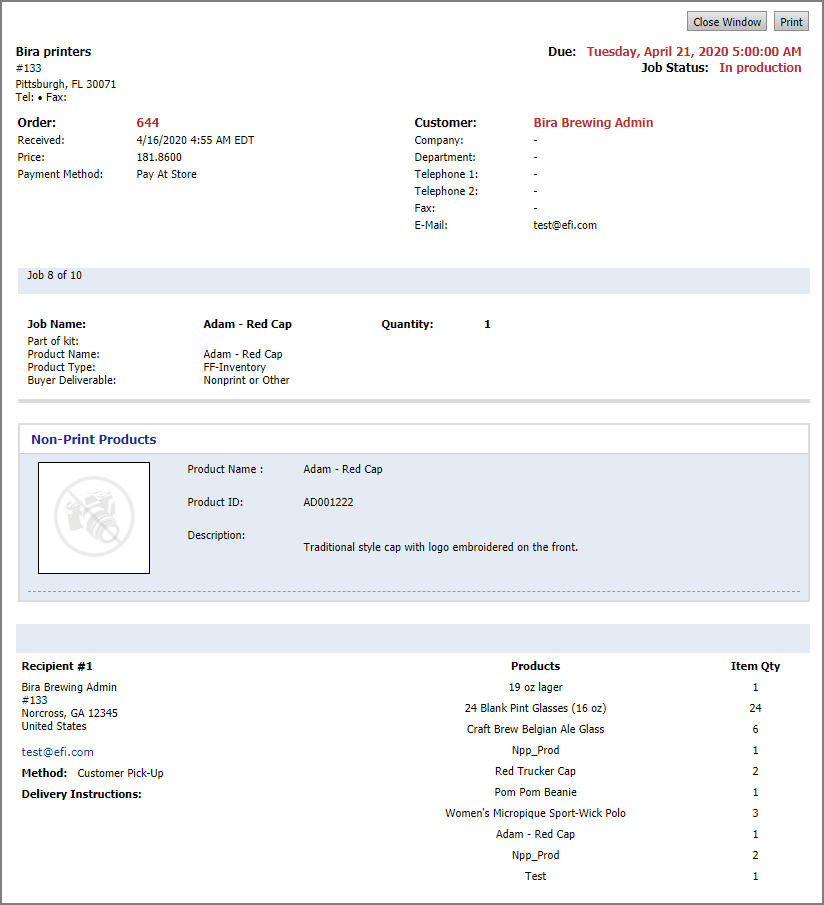Click the Bira Brewing Admin customer name
Screen dimensions: 824x905
[x=593, y=123]
